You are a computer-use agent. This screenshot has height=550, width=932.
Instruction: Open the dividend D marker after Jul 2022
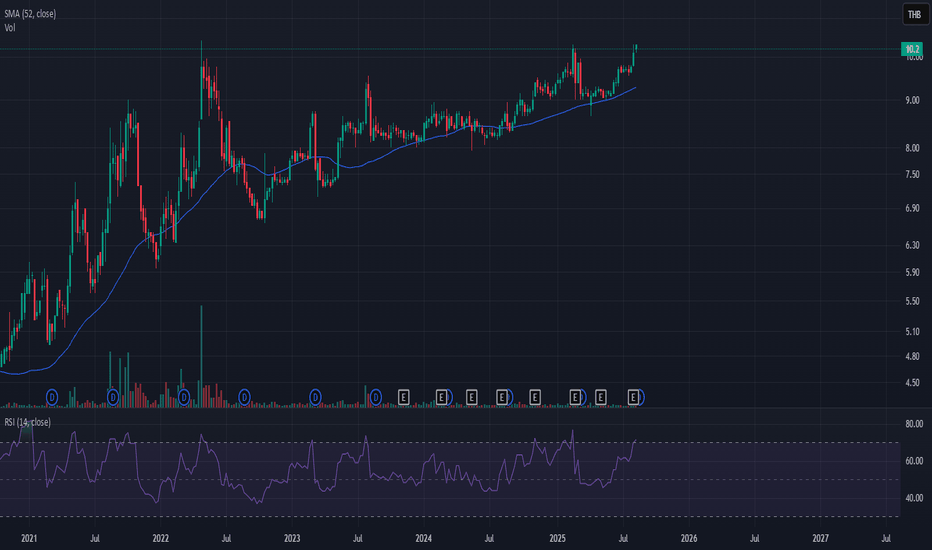[x=244, y=397]
